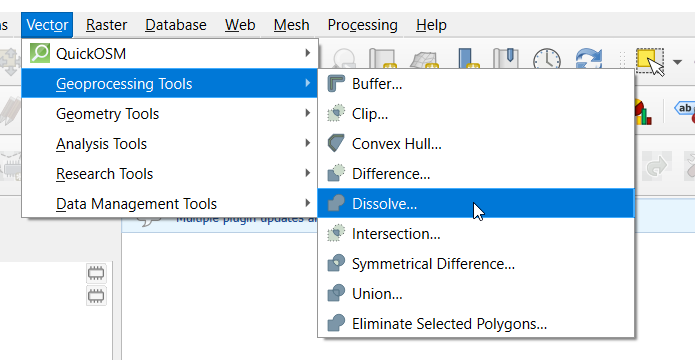Expand arrow beside Data Management Tools
This screenshot has height=360, width=695.
pyautogui.click(x=308, y=203)
